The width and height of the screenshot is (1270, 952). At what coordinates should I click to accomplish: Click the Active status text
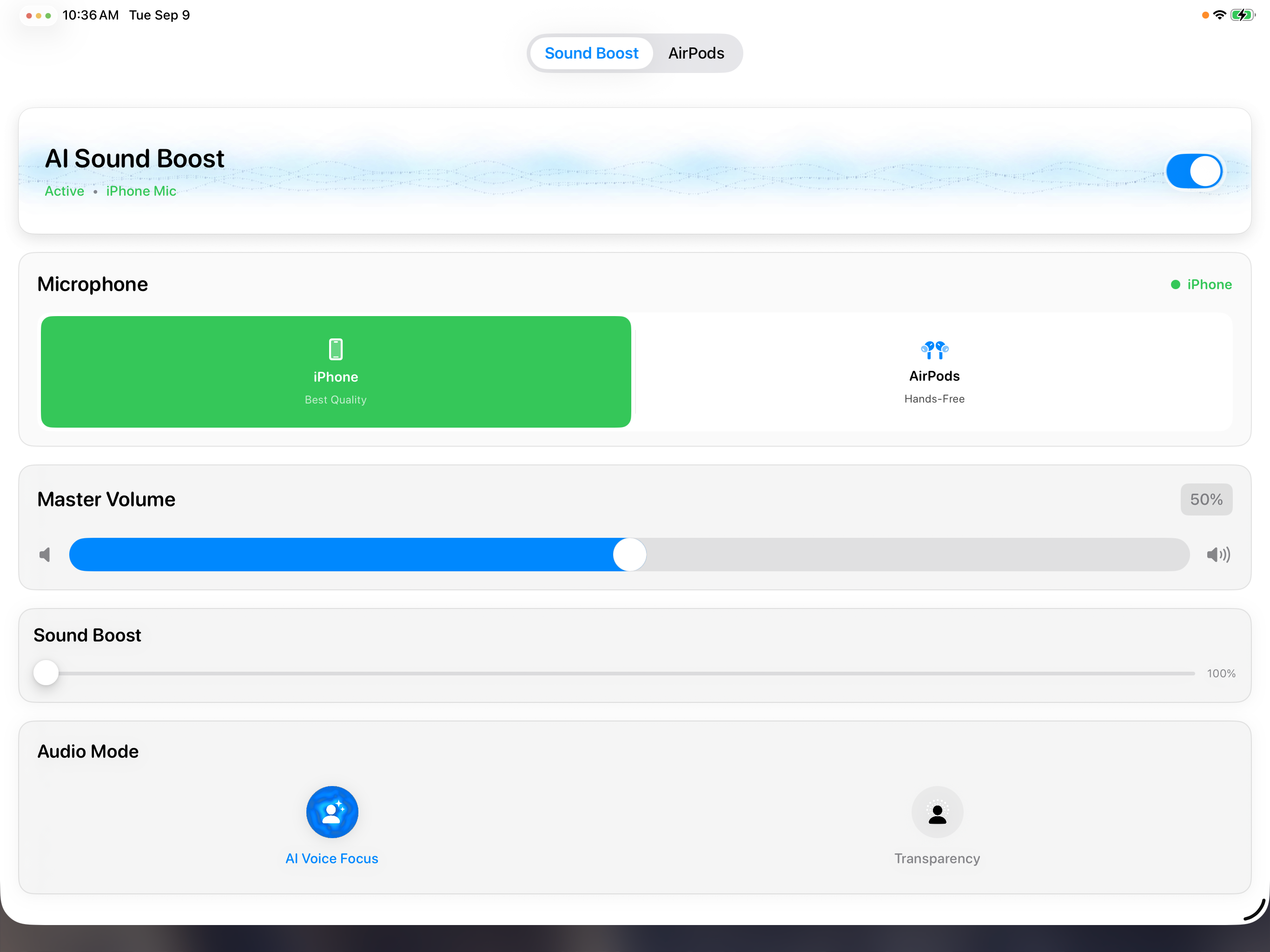pos(64,191)
